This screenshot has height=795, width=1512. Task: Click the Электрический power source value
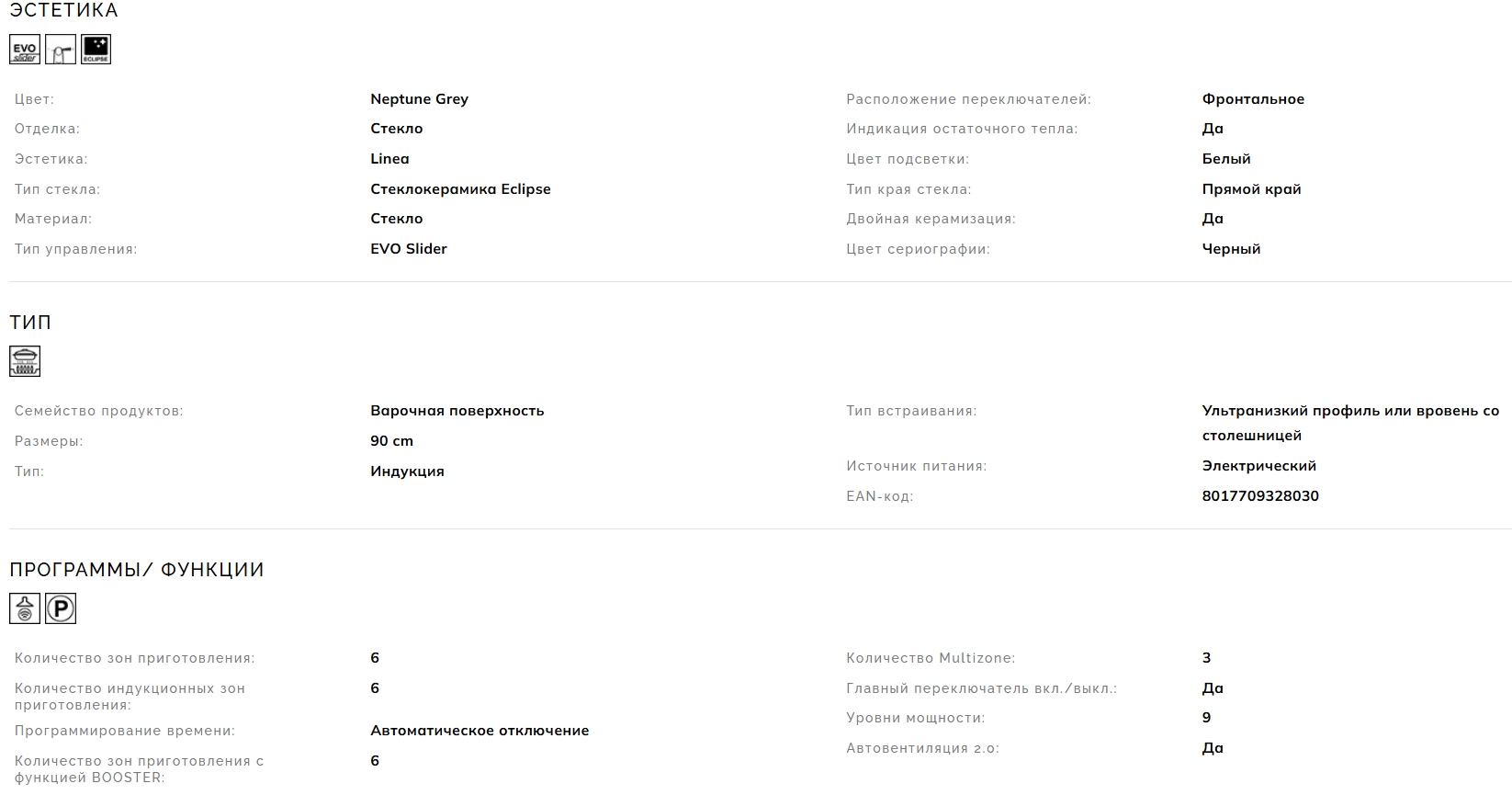1258,466
